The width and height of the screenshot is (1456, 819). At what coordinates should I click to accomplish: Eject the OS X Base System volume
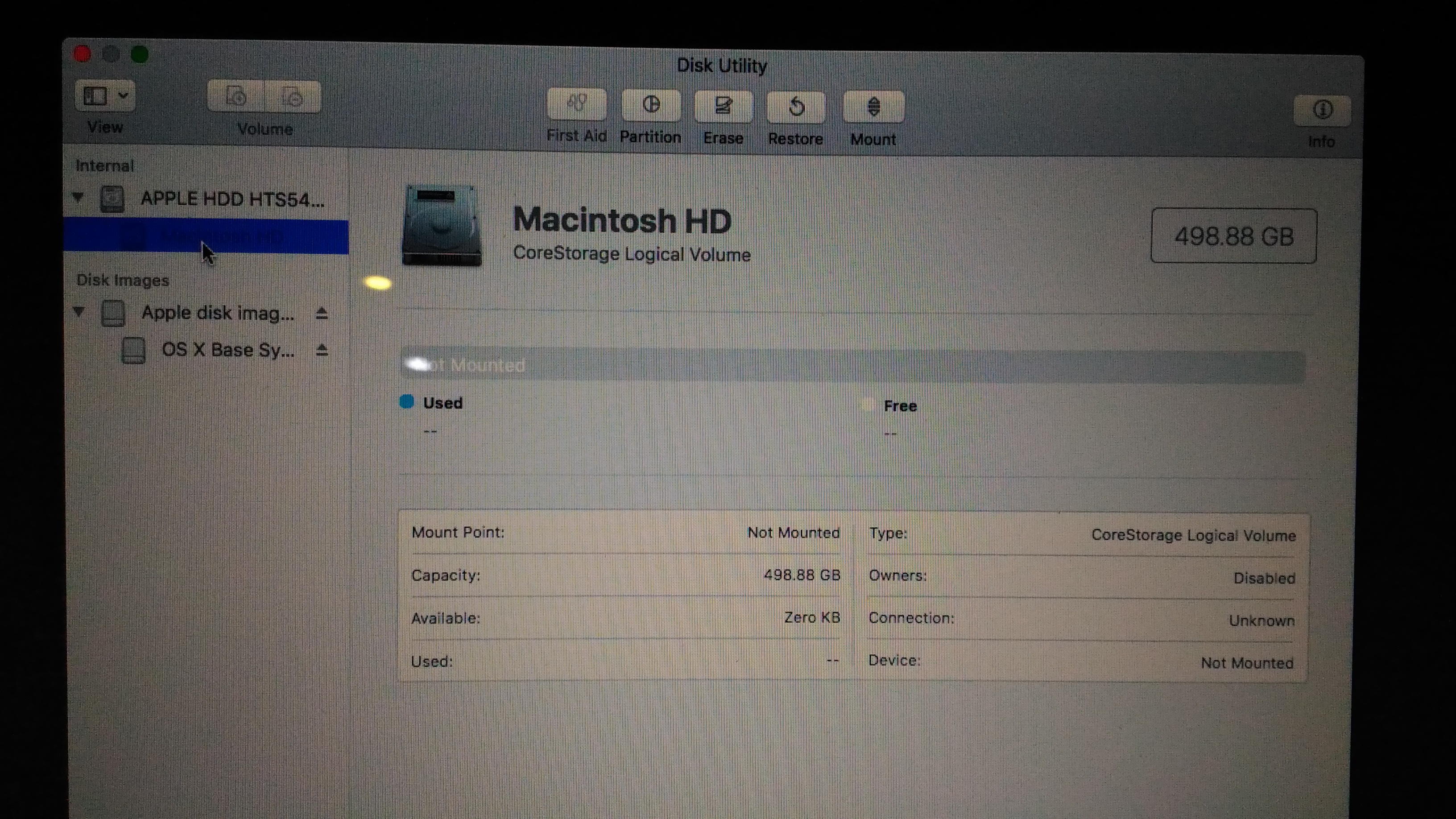click(322, 351)
